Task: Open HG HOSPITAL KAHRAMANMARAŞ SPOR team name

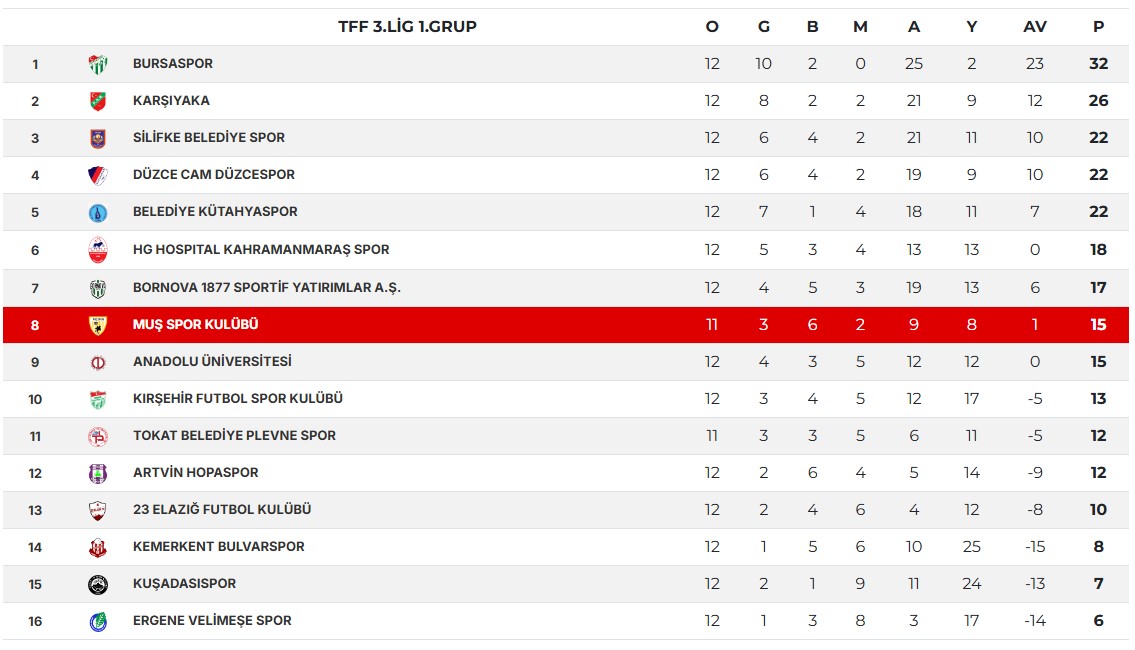Action: point(261,250)
